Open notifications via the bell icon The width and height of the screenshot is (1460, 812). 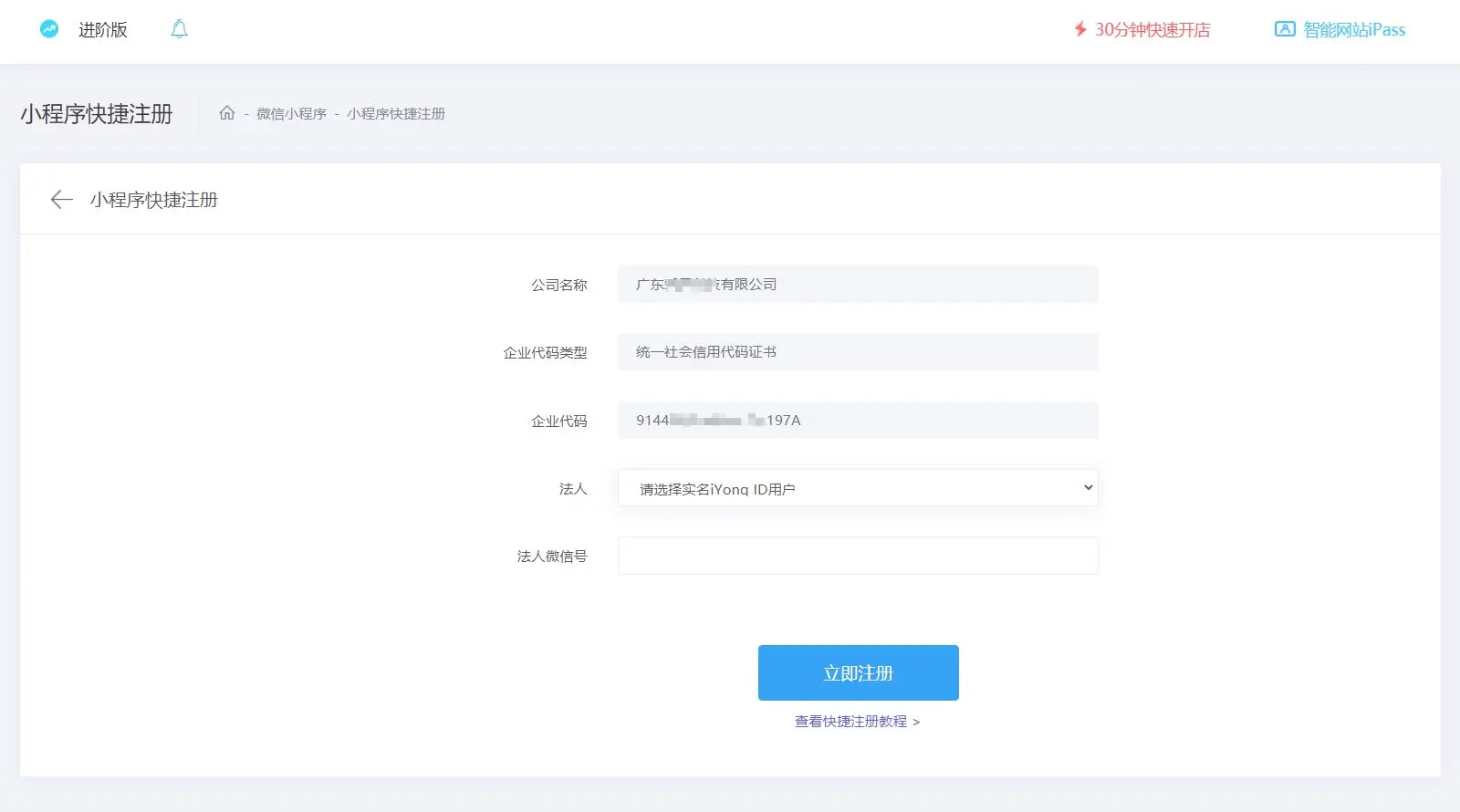point(179,29)
